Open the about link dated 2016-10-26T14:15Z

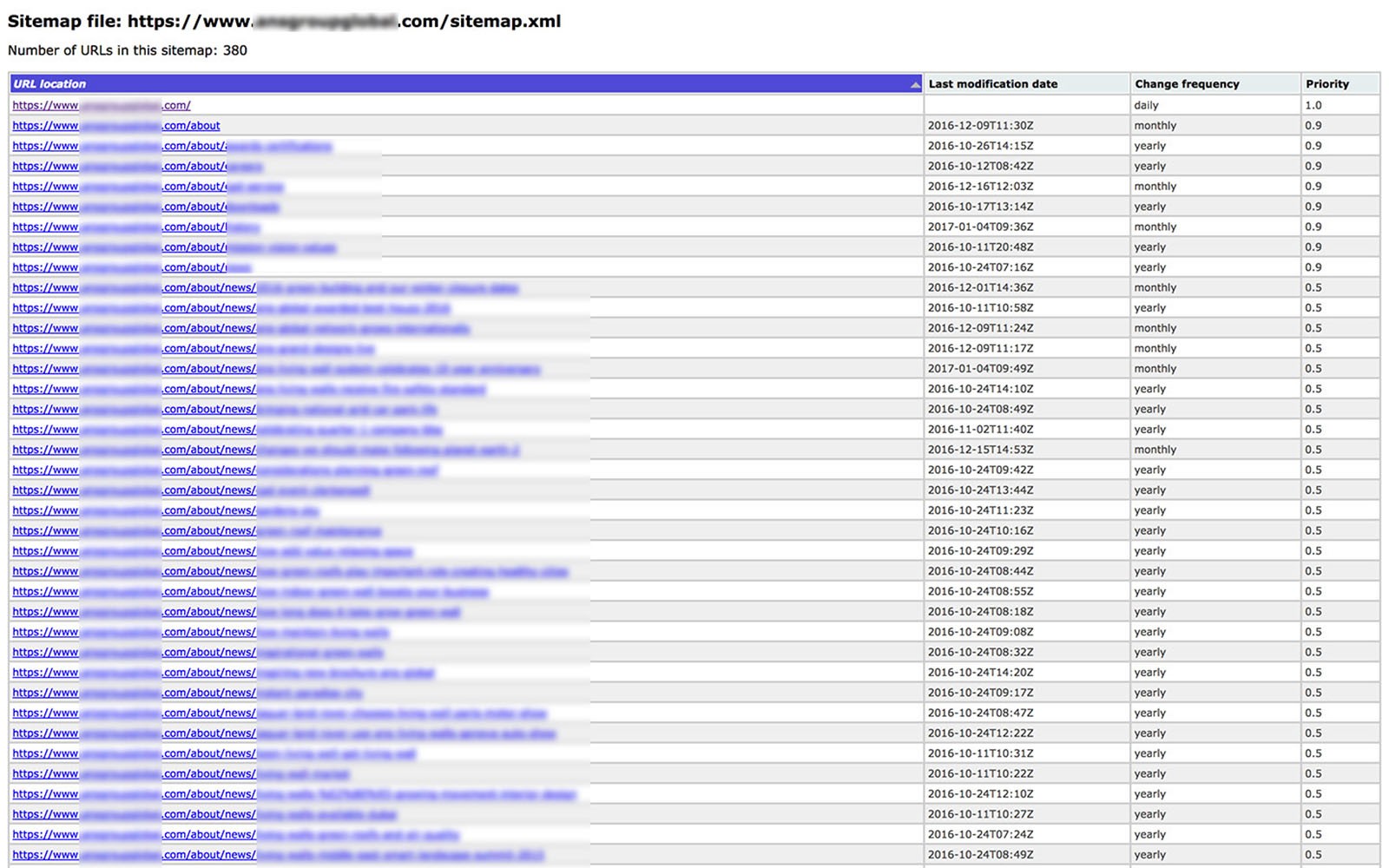point(172,146)
